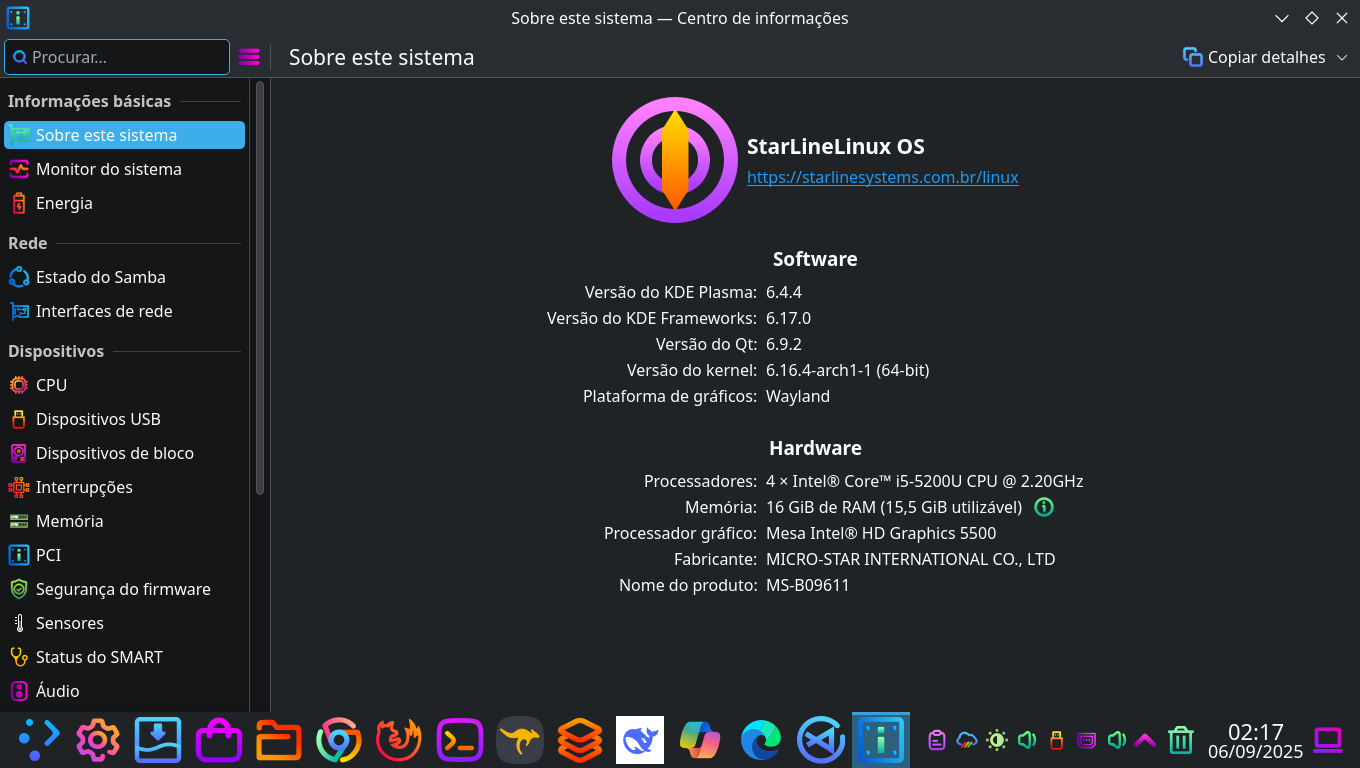Screen dimensions: 1360x768
Task: Open the Trash from the taskbar
Action: pyautogui.click(x=1181, y=740)
